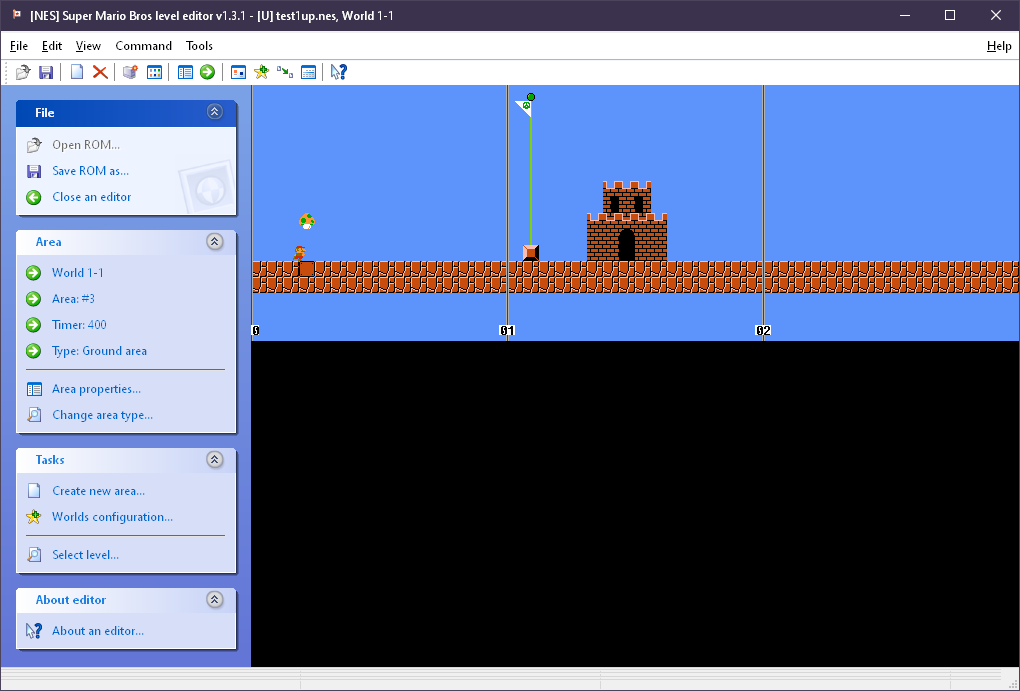Open the Help menu
This screenshot has width=1020, height=691.
[999, 46]
